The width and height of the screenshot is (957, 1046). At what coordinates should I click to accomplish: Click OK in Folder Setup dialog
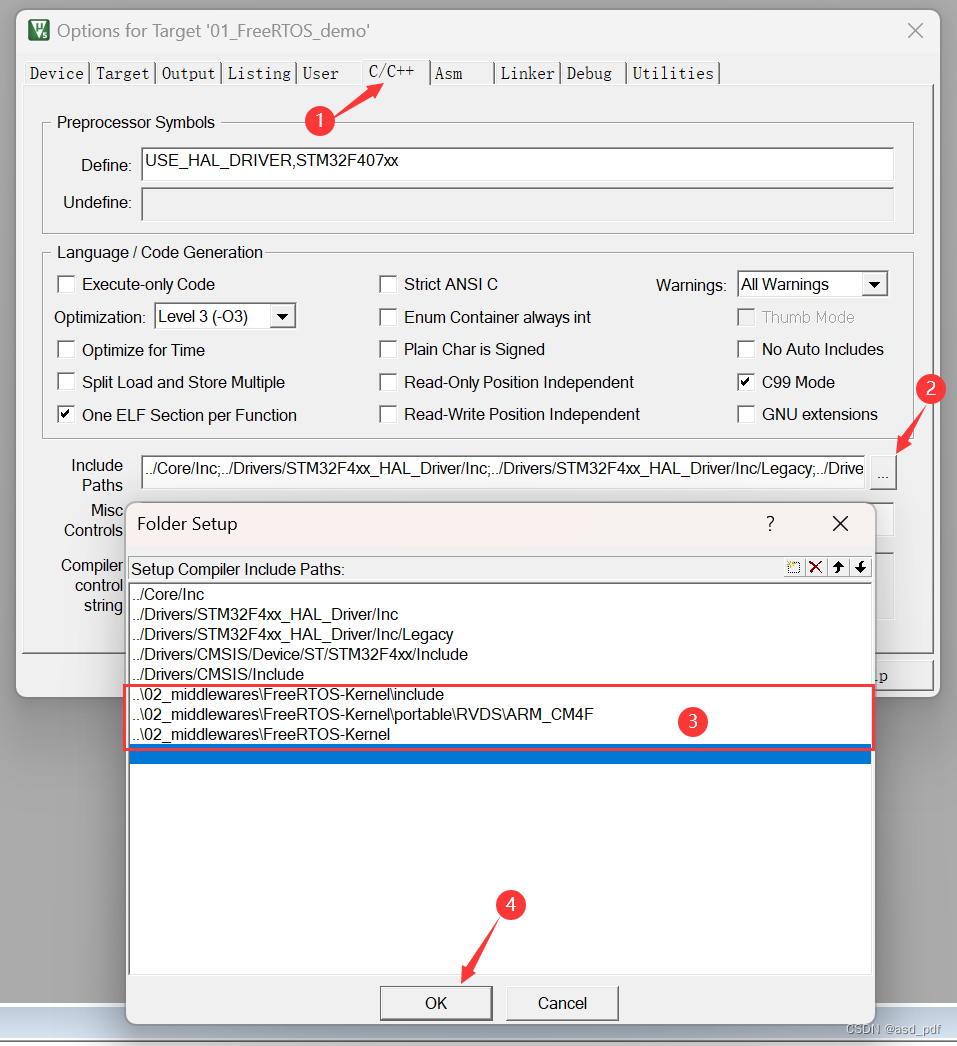click(436, 1003)
